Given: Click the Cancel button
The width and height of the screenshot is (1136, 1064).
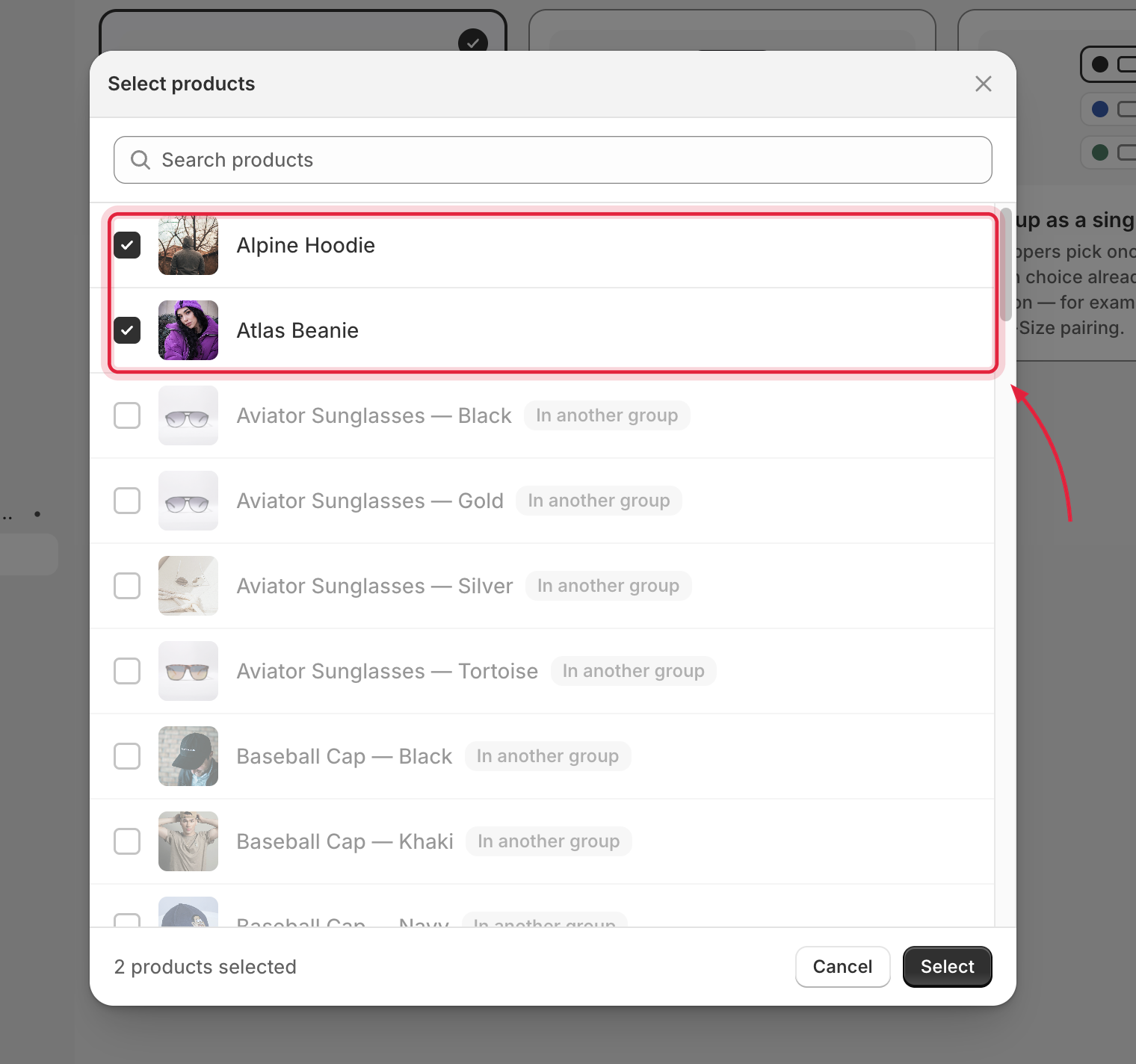Looking at the screenshot, I should 842,967.
